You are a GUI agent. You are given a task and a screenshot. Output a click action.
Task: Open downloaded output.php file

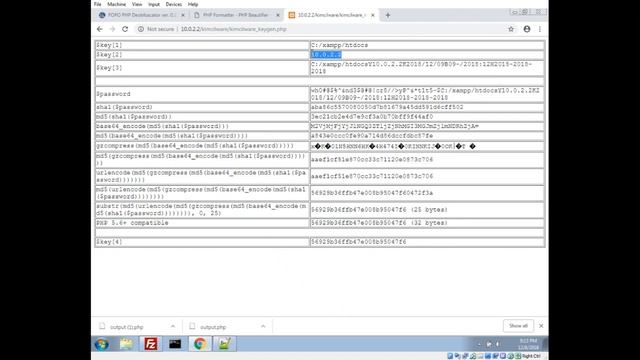click(213, 327)
